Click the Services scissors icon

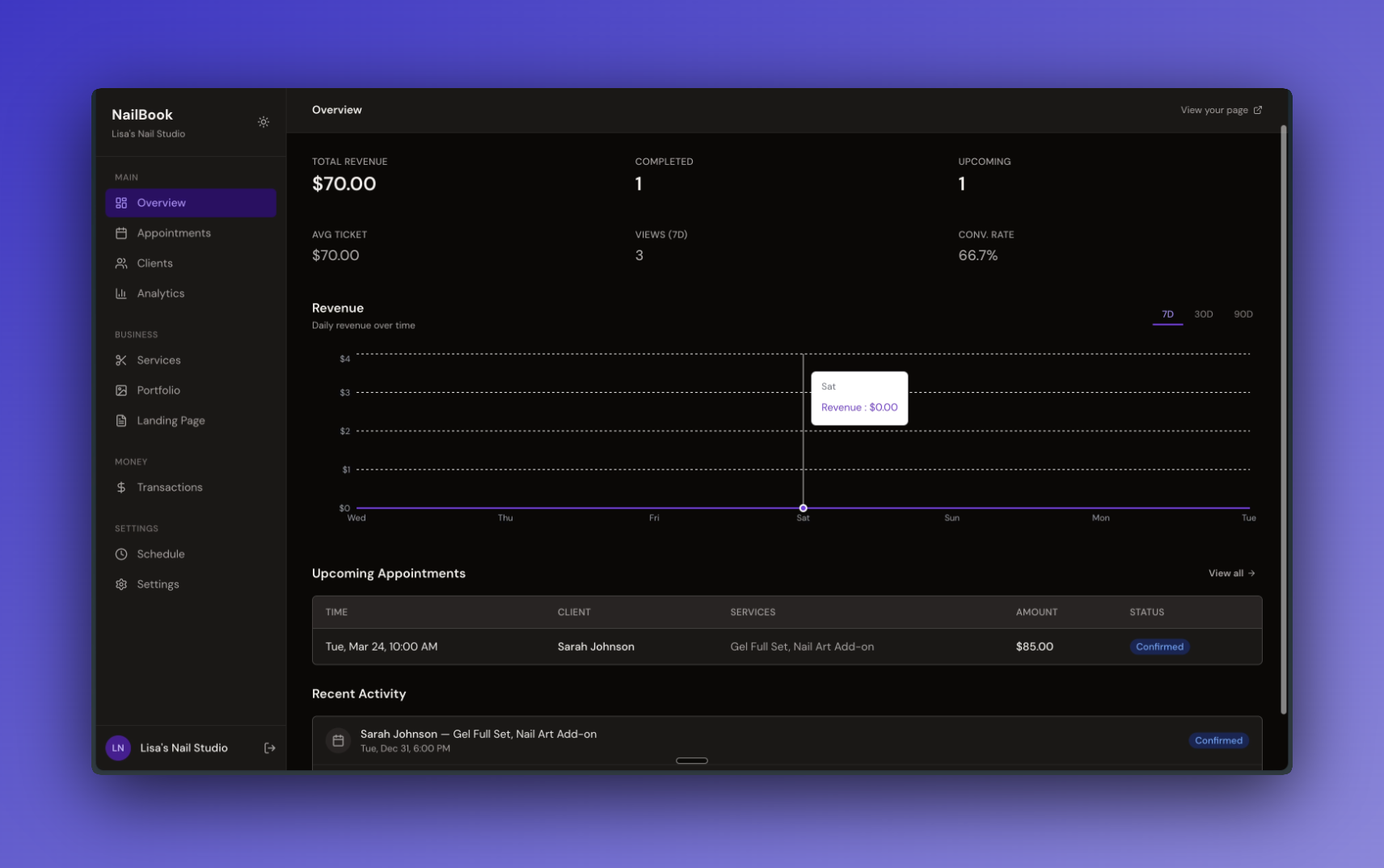point(121,360)
